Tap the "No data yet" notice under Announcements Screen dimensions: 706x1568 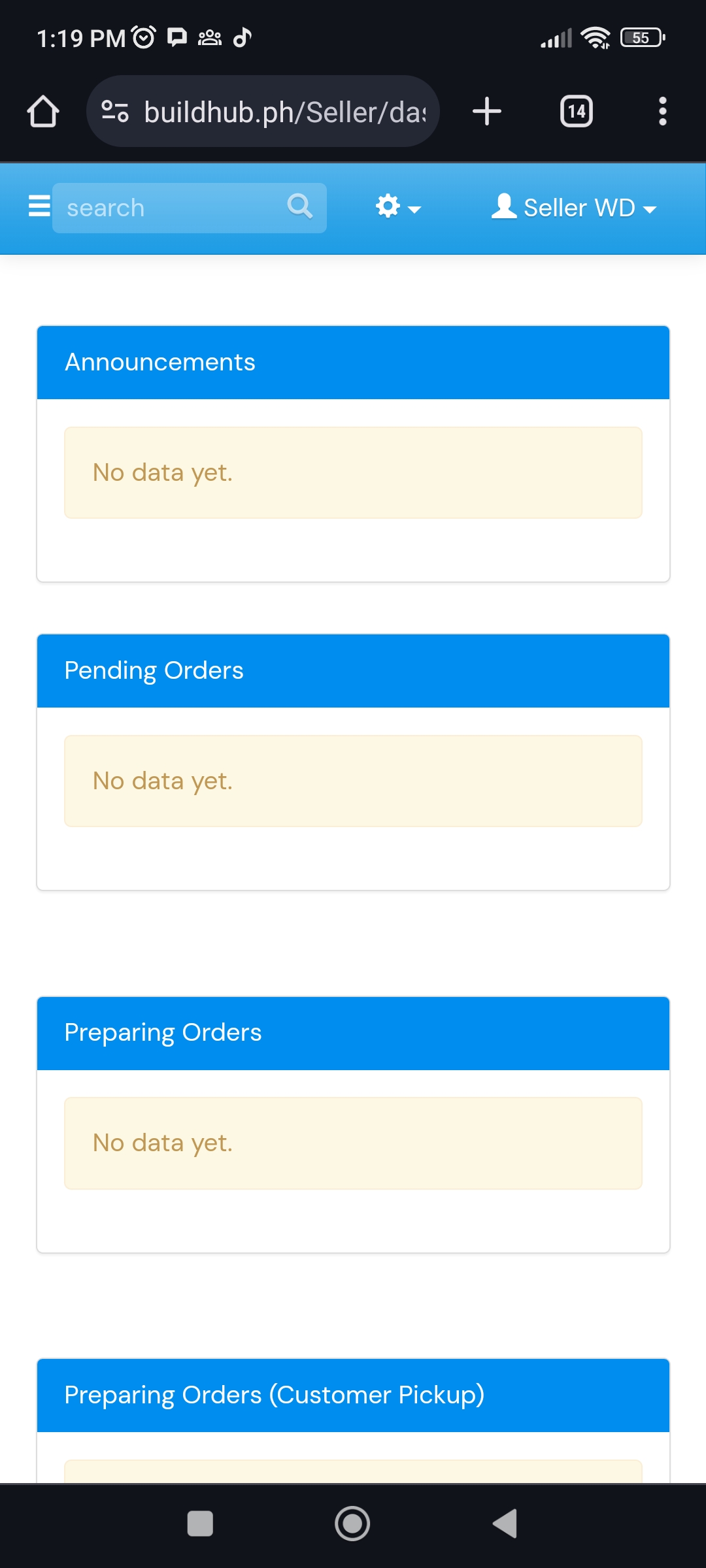pyautogui.click(x=353, y=472)
